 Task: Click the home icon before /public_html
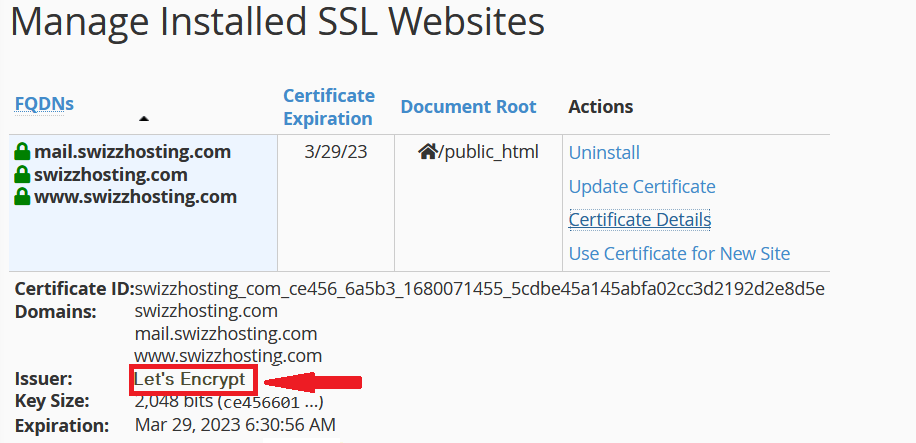pyautogui.click(x=428, y=152)
